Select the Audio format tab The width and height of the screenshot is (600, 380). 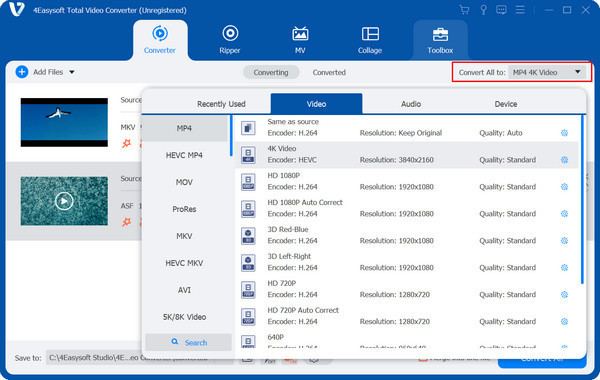(x=411, y=104)
